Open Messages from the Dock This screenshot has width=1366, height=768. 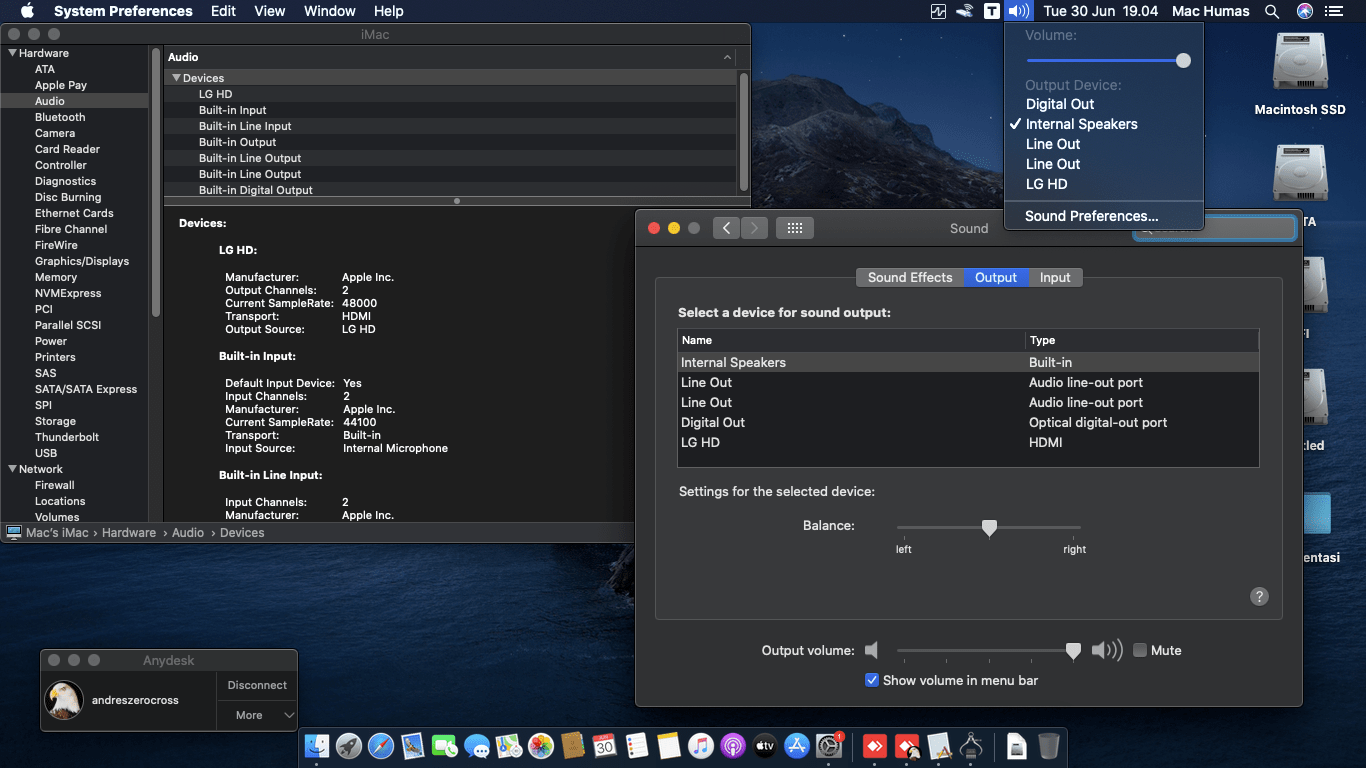tap(477, 745)
